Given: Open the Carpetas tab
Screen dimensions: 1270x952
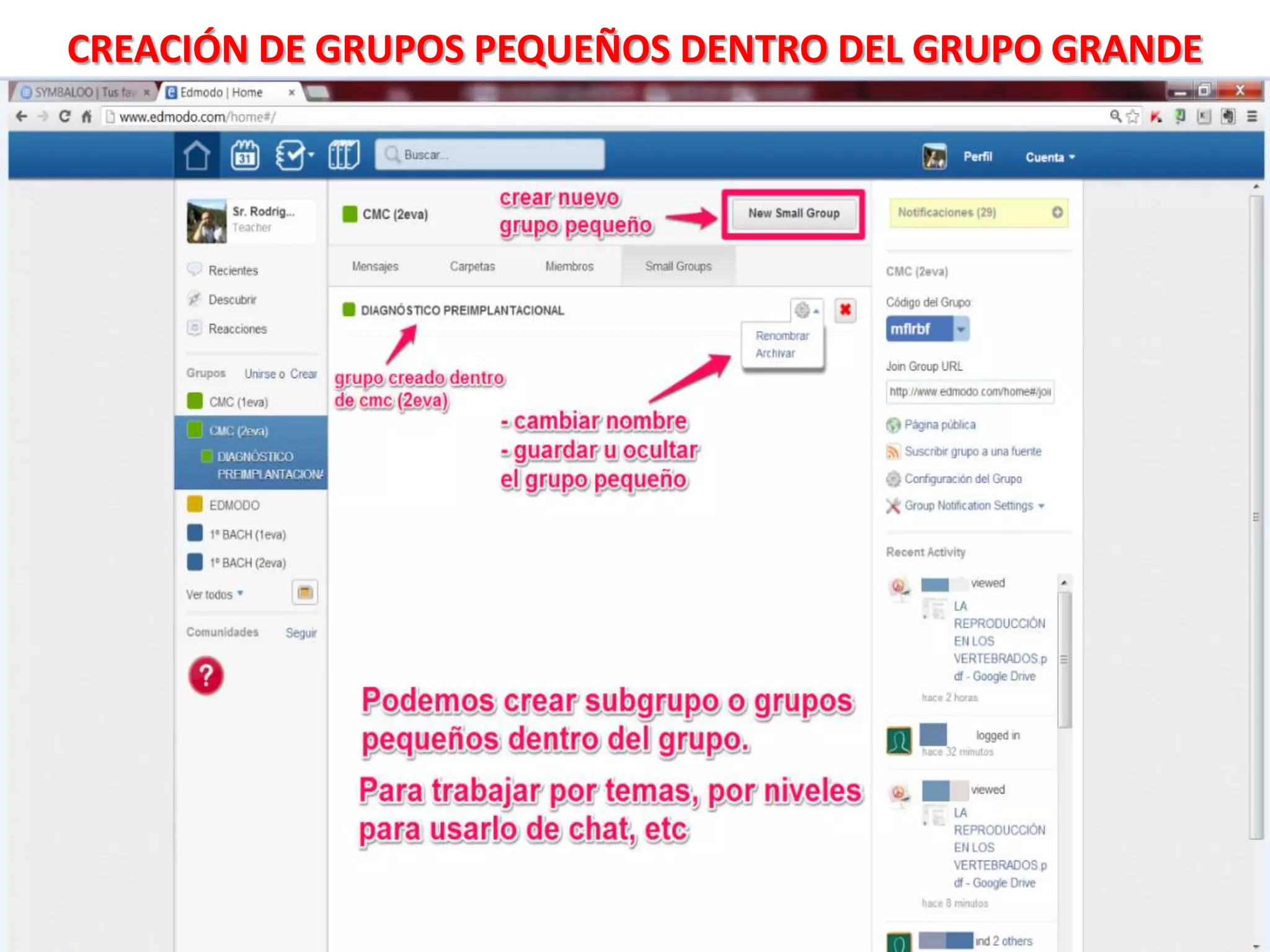Looking at the screenshot, I should click(473, 267).
